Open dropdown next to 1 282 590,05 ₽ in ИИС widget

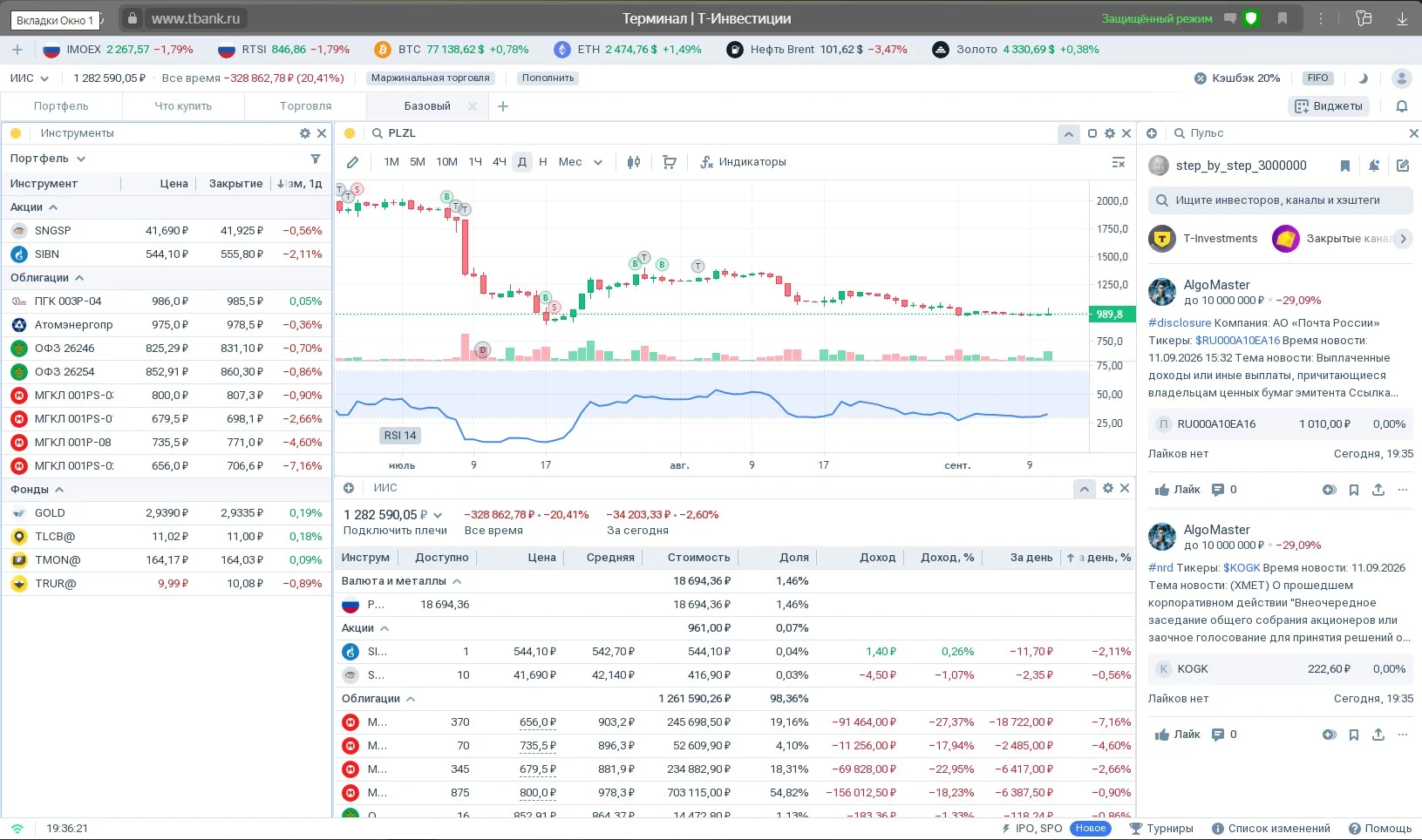[x=438, y=515]
